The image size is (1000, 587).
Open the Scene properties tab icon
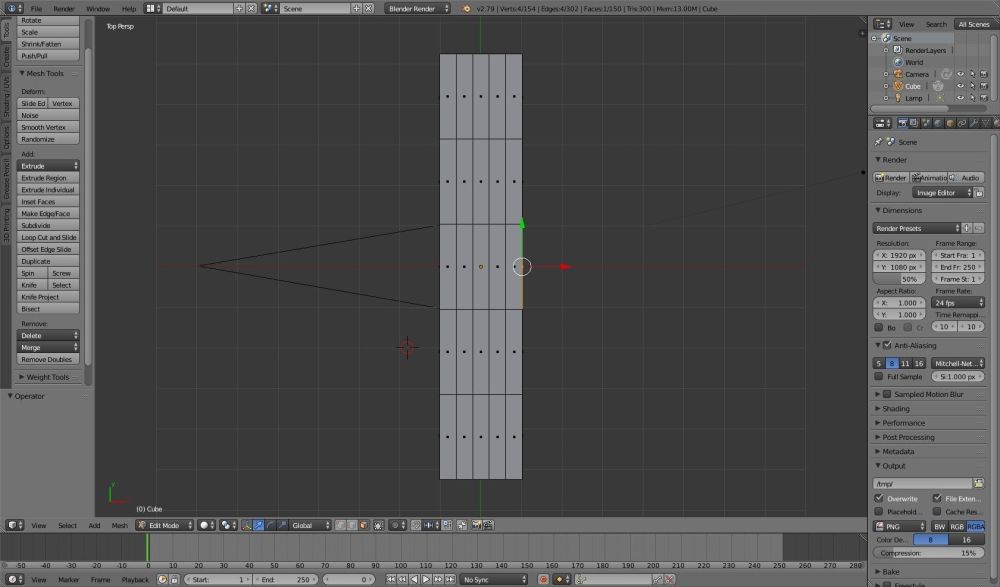[x=925, y=123]
